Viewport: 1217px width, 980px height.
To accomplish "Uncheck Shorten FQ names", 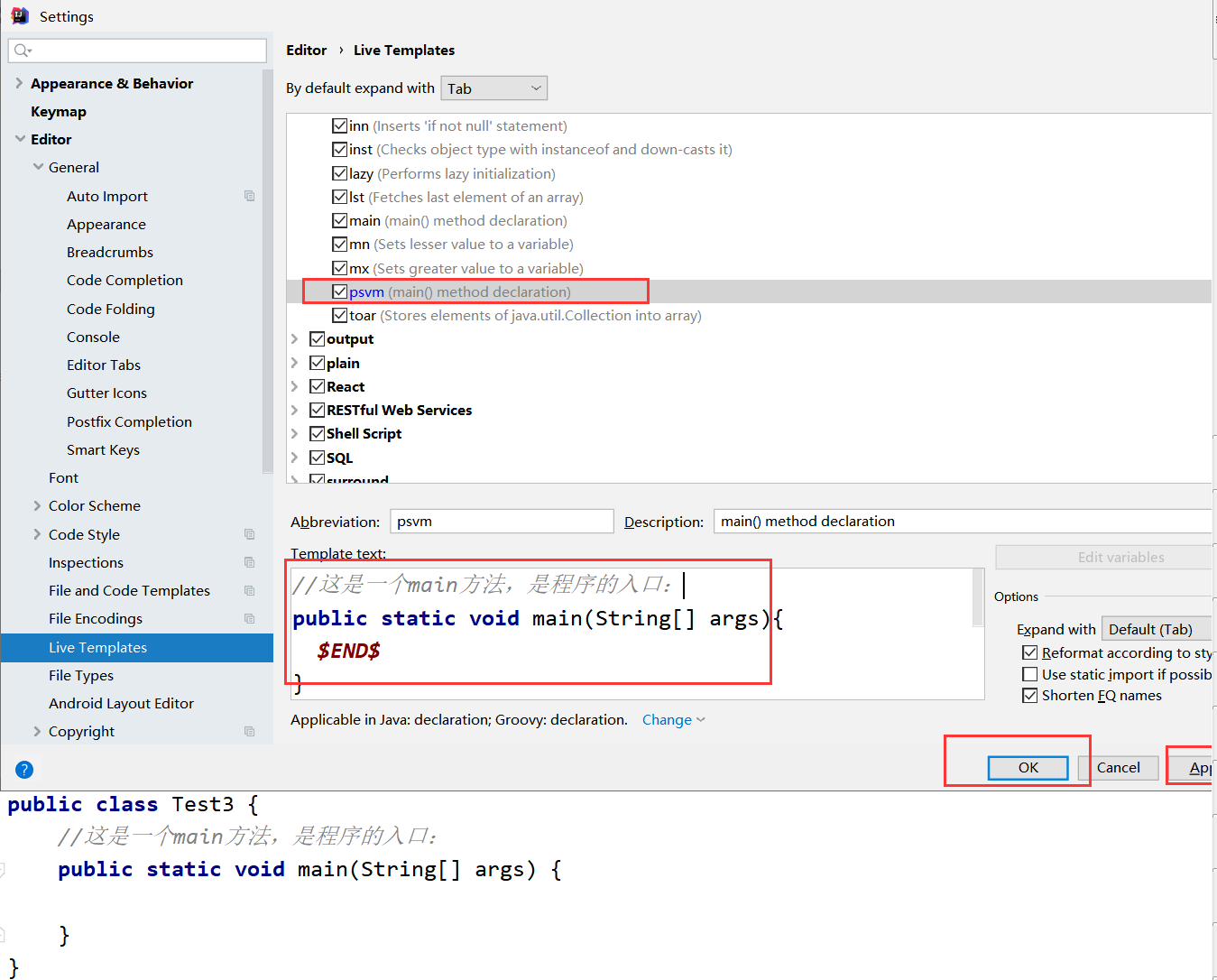I will 1029,695.
